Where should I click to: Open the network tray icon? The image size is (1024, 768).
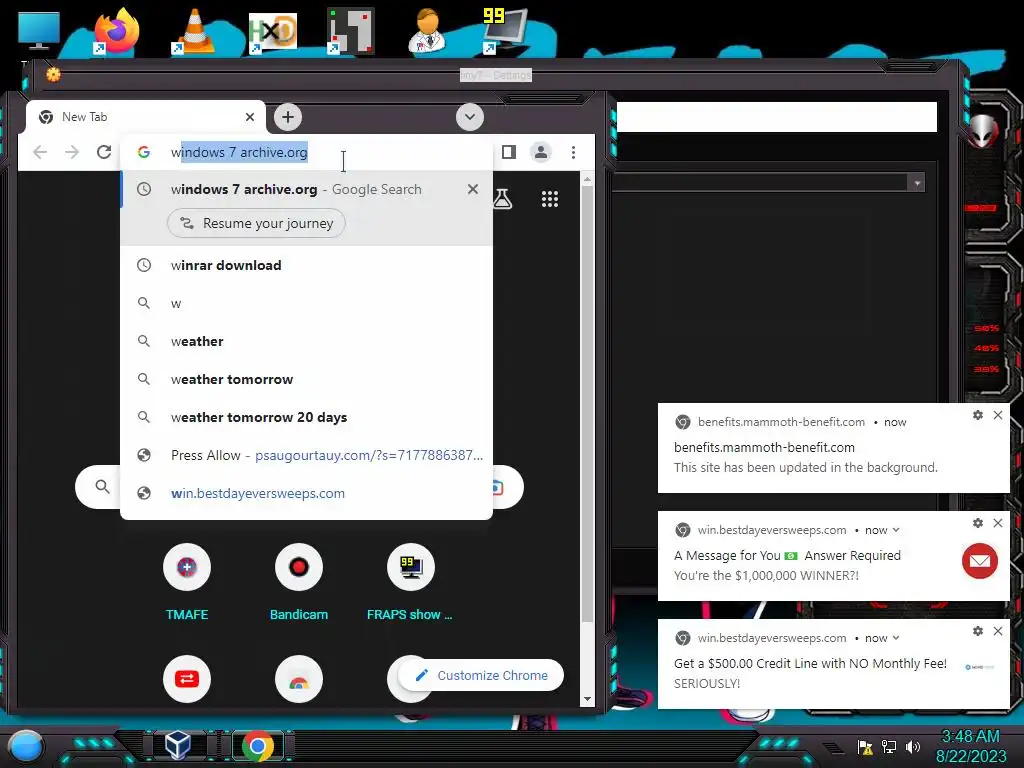(x=889, y=746)
